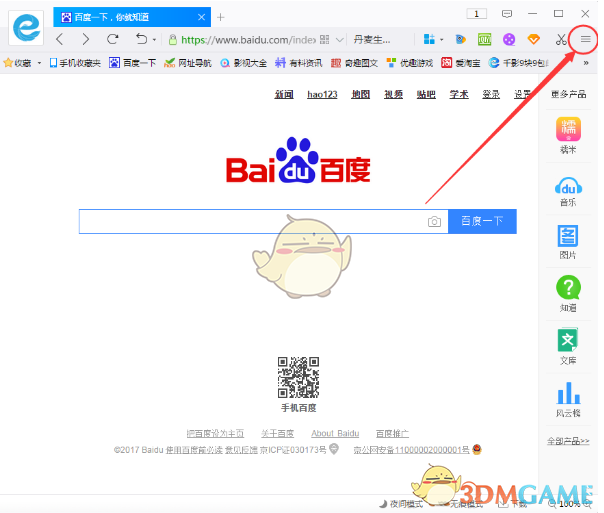Expand the address bar history chevron
This screenshot has width=604, height=513.
(339, 40)
